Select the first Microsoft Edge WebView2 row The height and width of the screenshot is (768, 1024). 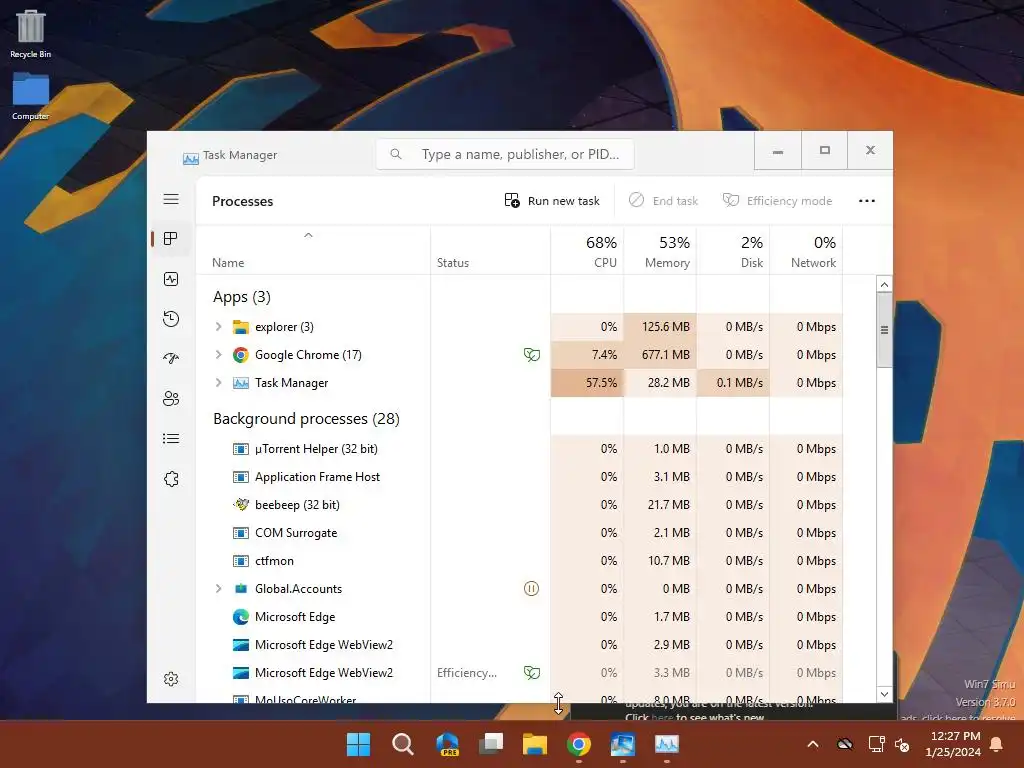tap(519, 645)
